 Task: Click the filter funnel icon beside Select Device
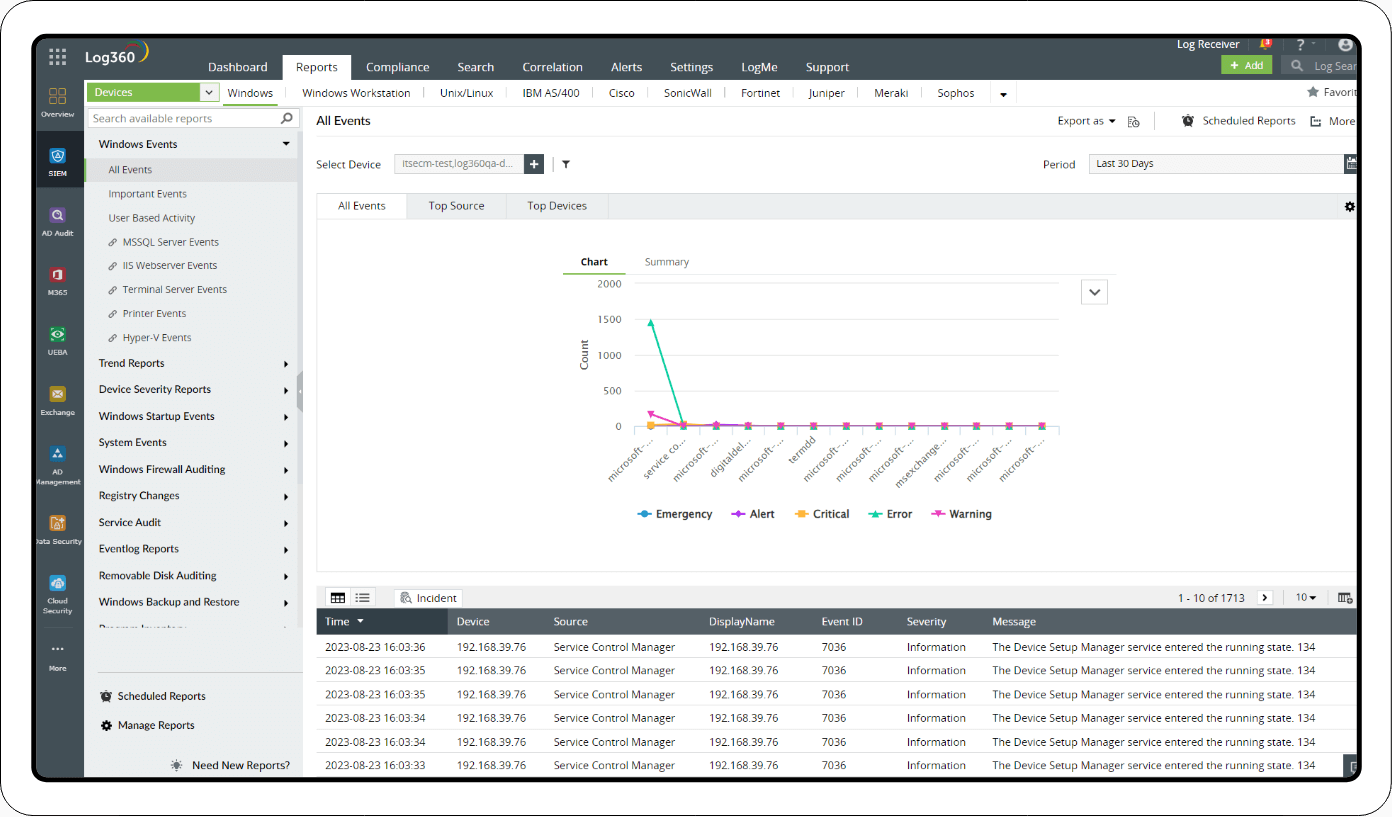pyautogui.click(x=565, y=164)
